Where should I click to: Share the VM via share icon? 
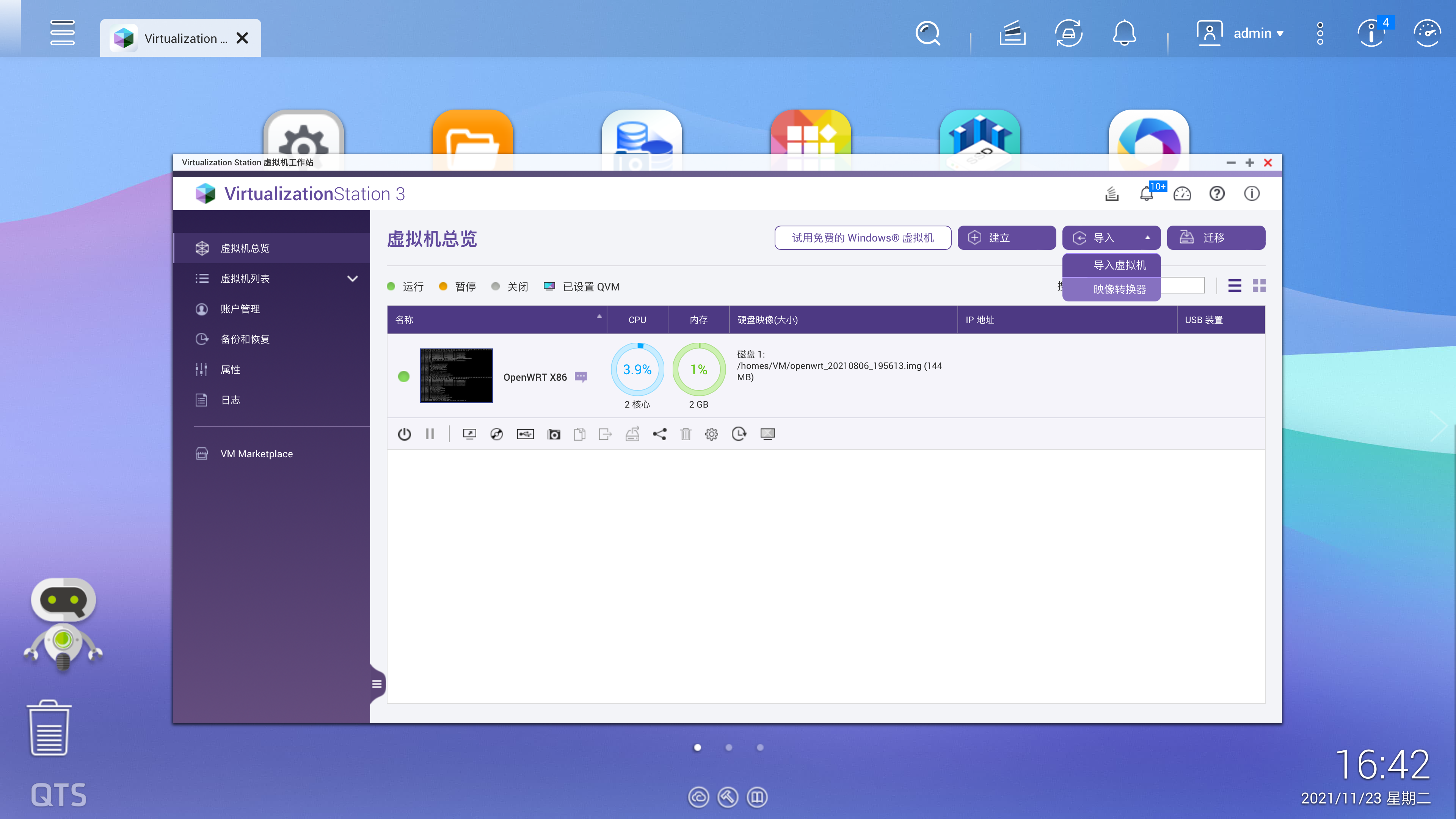pyautogui.click(x=659, y=434)
